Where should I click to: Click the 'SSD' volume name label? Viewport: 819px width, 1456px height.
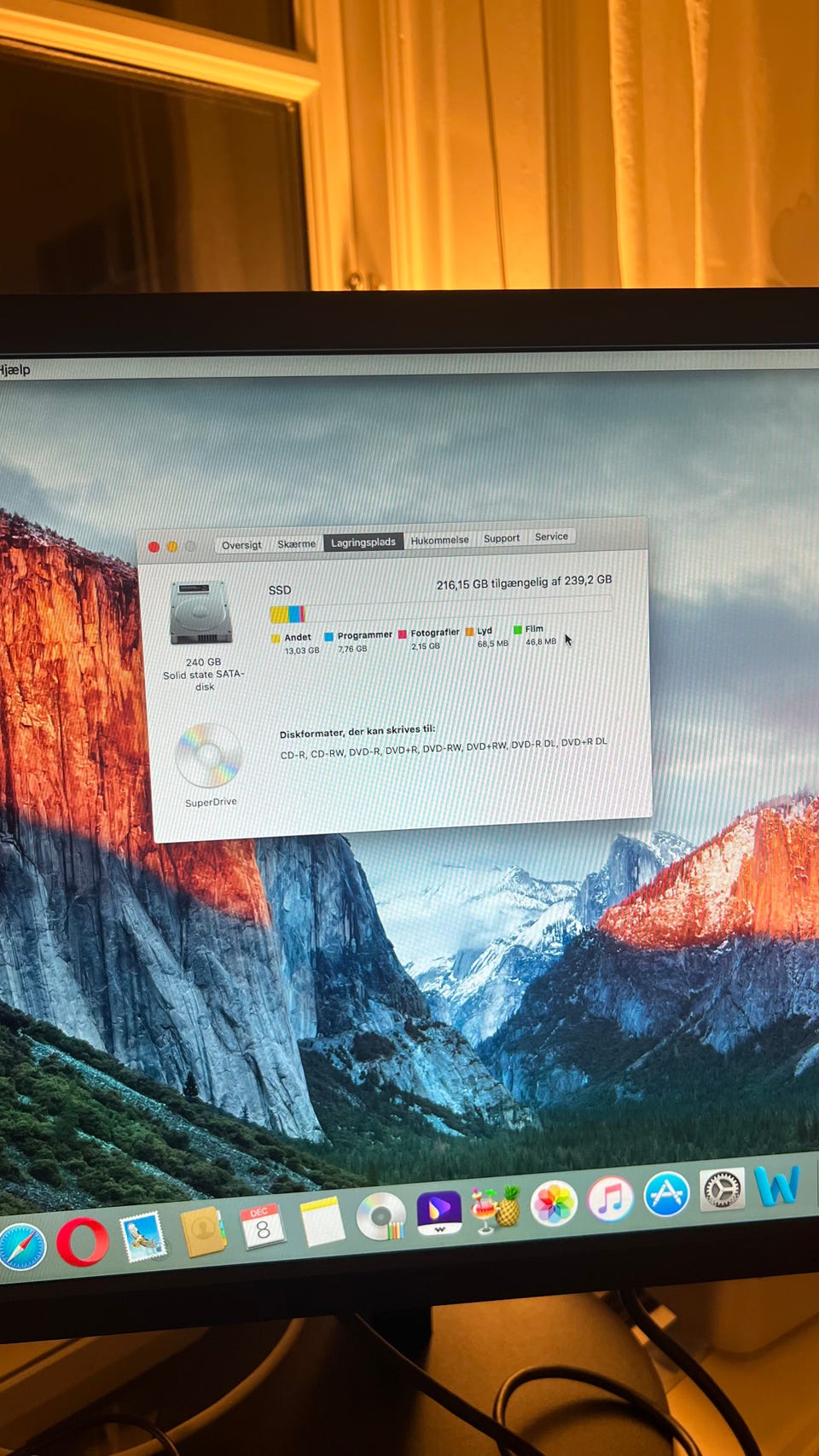(x=280, y=590)
